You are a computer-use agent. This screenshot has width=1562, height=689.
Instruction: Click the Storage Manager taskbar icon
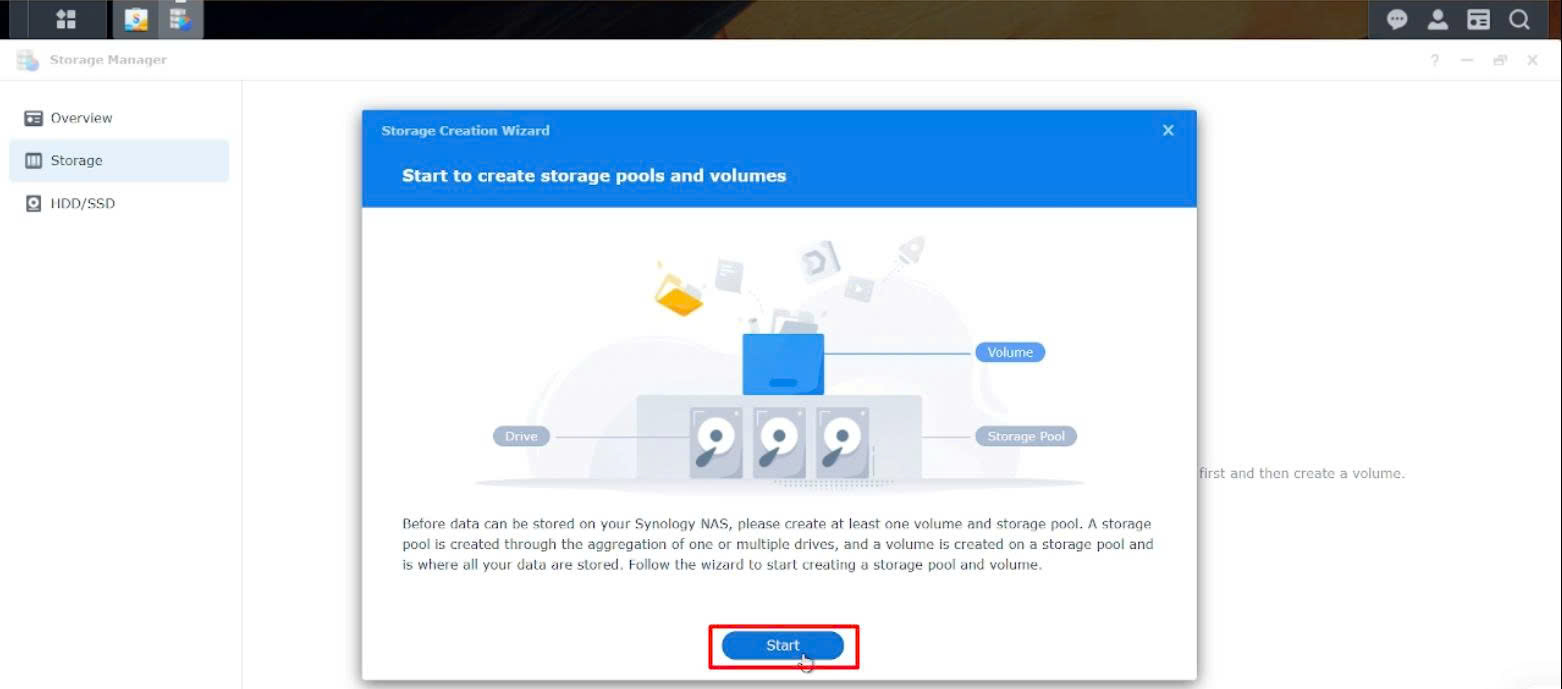(x=180, y=19)
